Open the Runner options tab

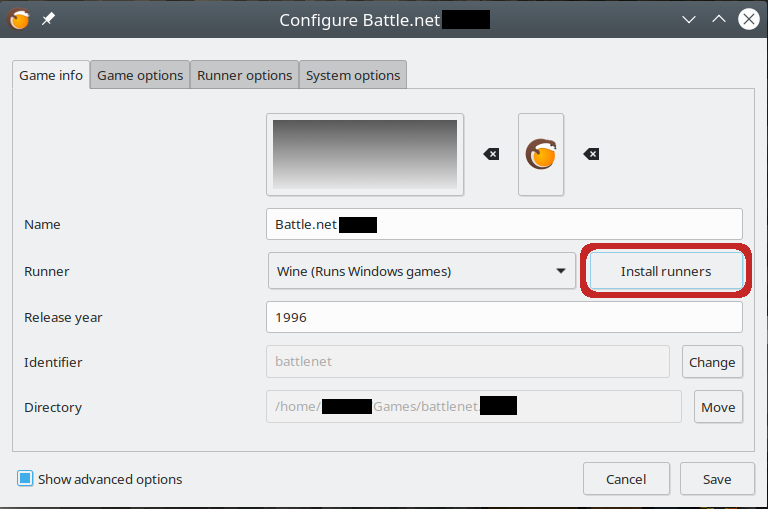point(244,75)
